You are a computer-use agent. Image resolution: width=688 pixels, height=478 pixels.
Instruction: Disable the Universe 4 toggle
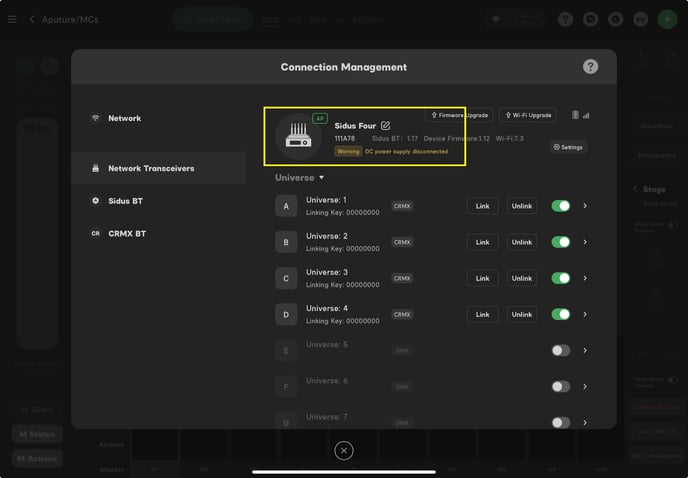[561, 314]
